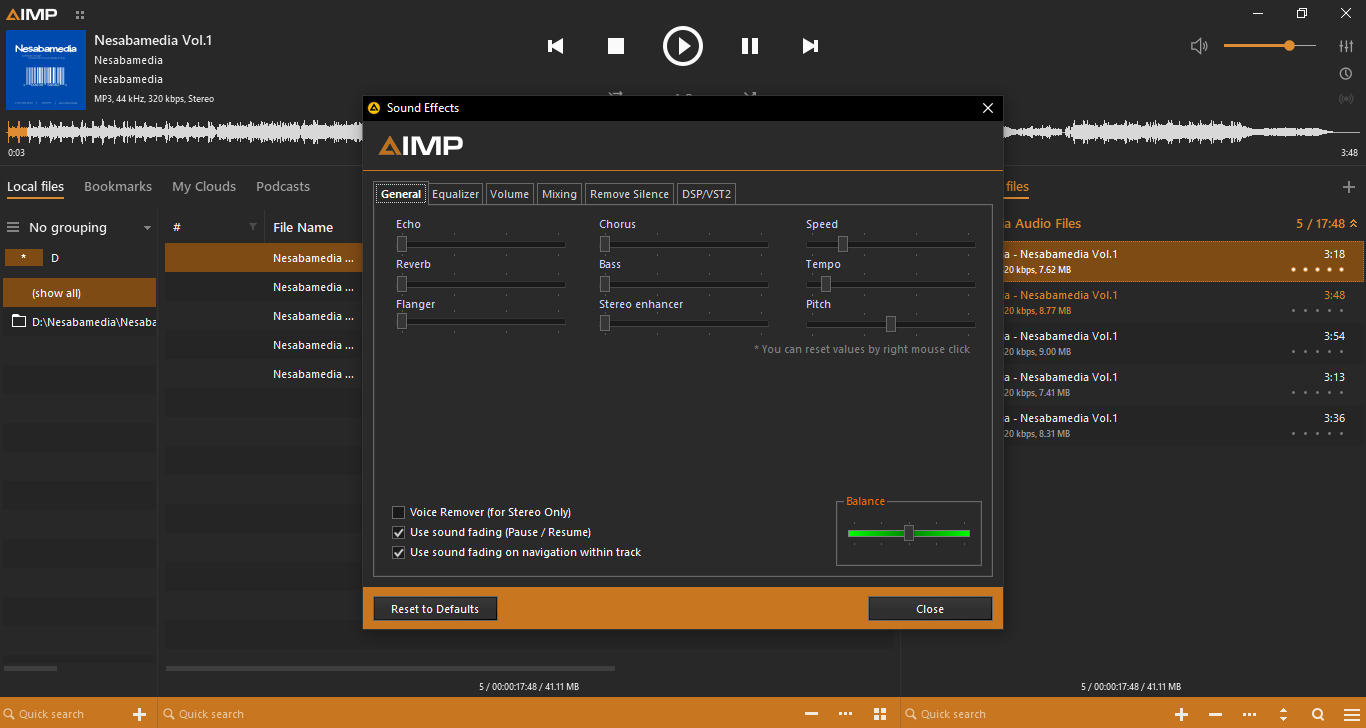Click the next track button
Image resolution: width=1366 pixels, height=728 pixels.
coord(810,46)
